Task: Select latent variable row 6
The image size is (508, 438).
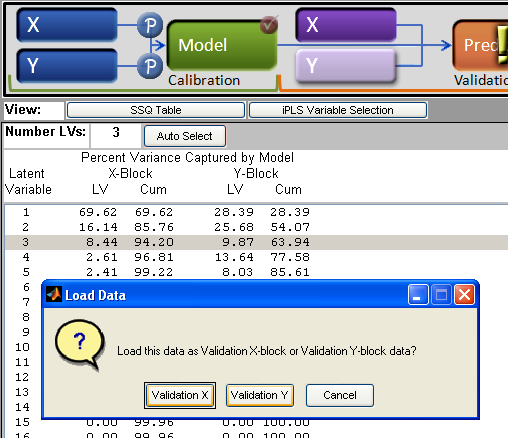Action: [26, 287]
